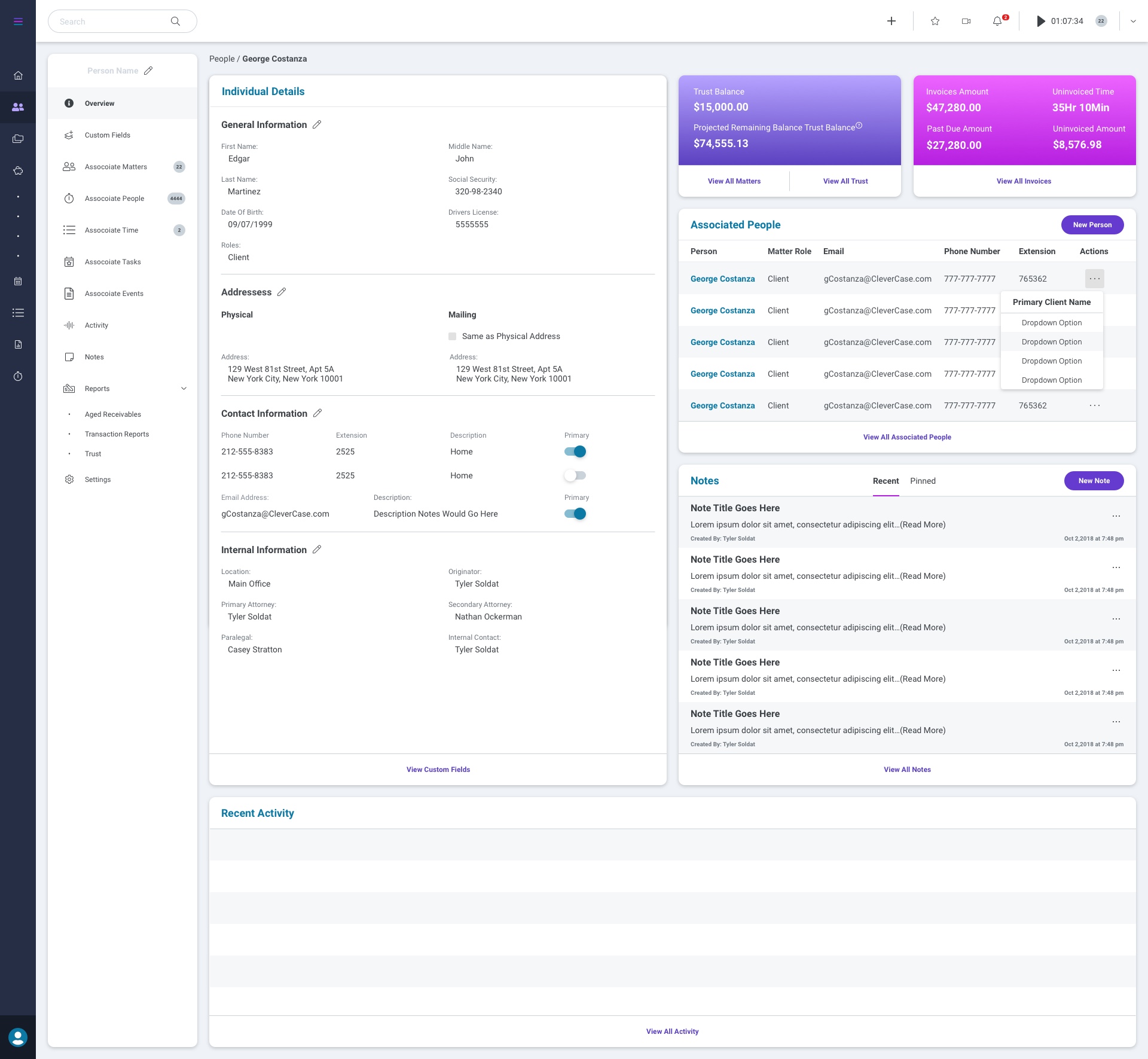Start the timer play button
The height and width of the screenshot is (1059, 1148).
pos(1041,22)
